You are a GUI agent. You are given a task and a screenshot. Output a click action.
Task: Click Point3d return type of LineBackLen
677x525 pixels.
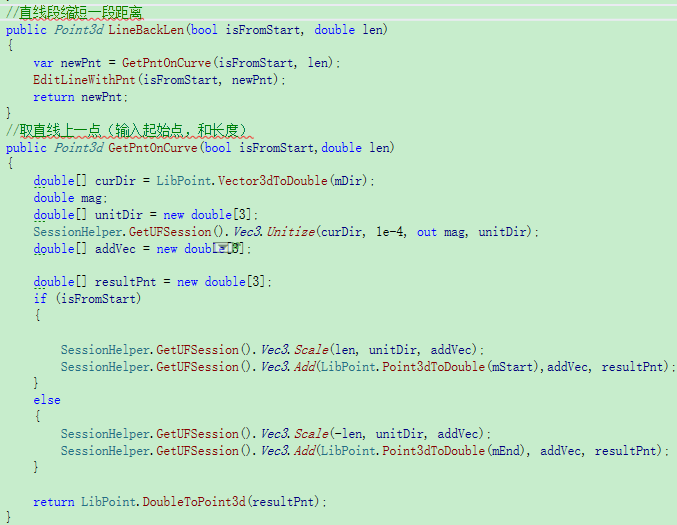click(79, 30)
